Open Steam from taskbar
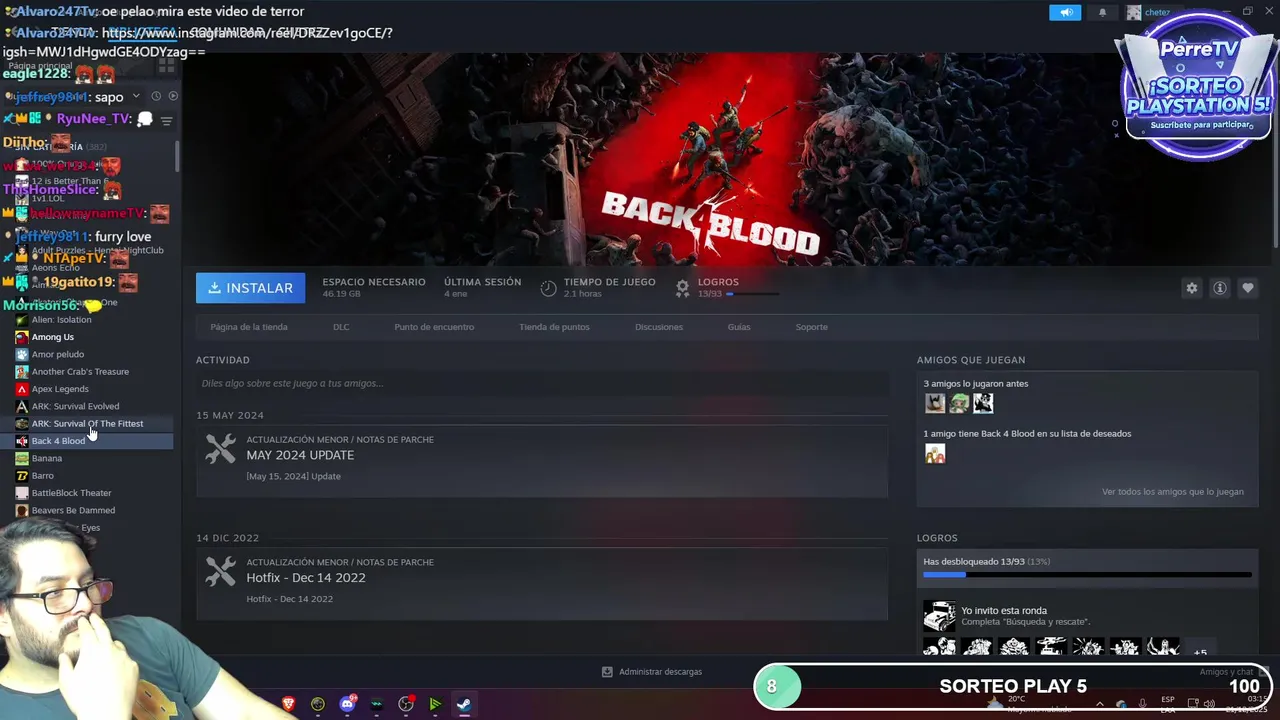This screenshot has height=720, width=1280. pos(464,704)
